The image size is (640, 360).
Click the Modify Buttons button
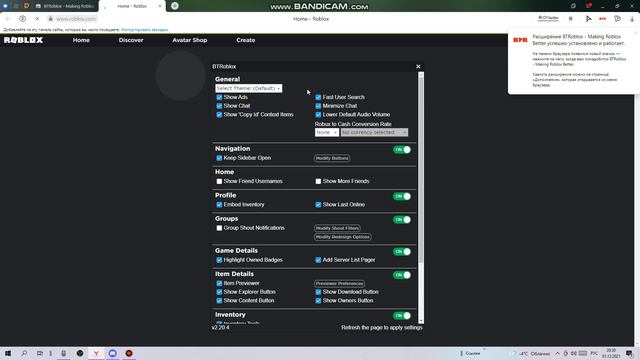tap(332, 158)
